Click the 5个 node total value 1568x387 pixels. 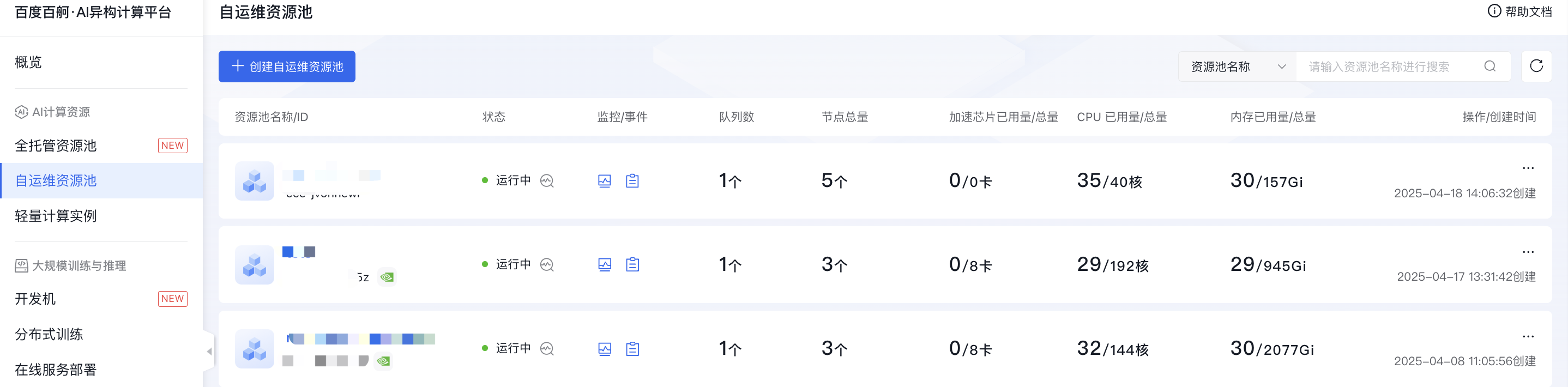[834, 181]
